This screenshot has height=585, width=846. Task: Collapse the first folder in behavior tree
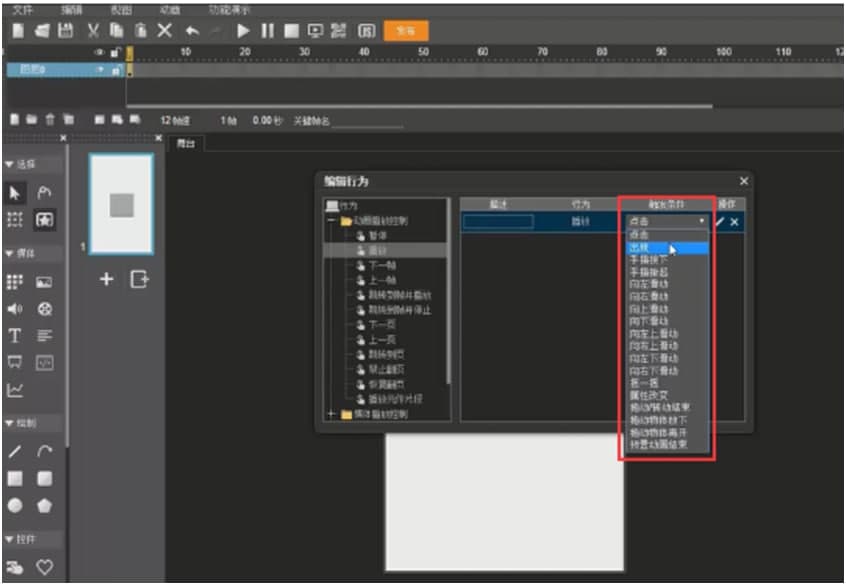point(331,220)
